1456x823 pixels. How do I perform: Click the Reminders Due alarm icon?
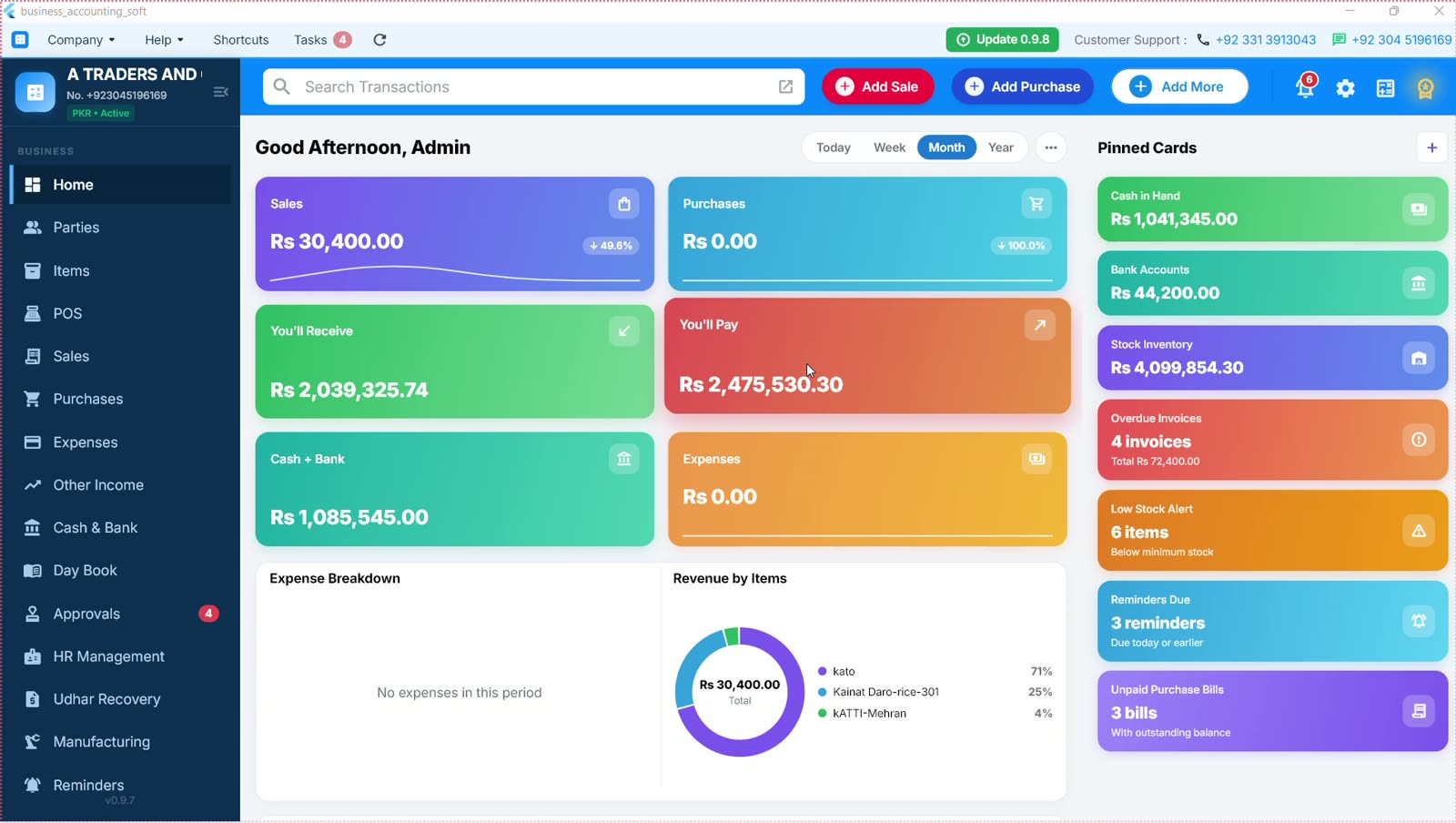pos(1419,621)
